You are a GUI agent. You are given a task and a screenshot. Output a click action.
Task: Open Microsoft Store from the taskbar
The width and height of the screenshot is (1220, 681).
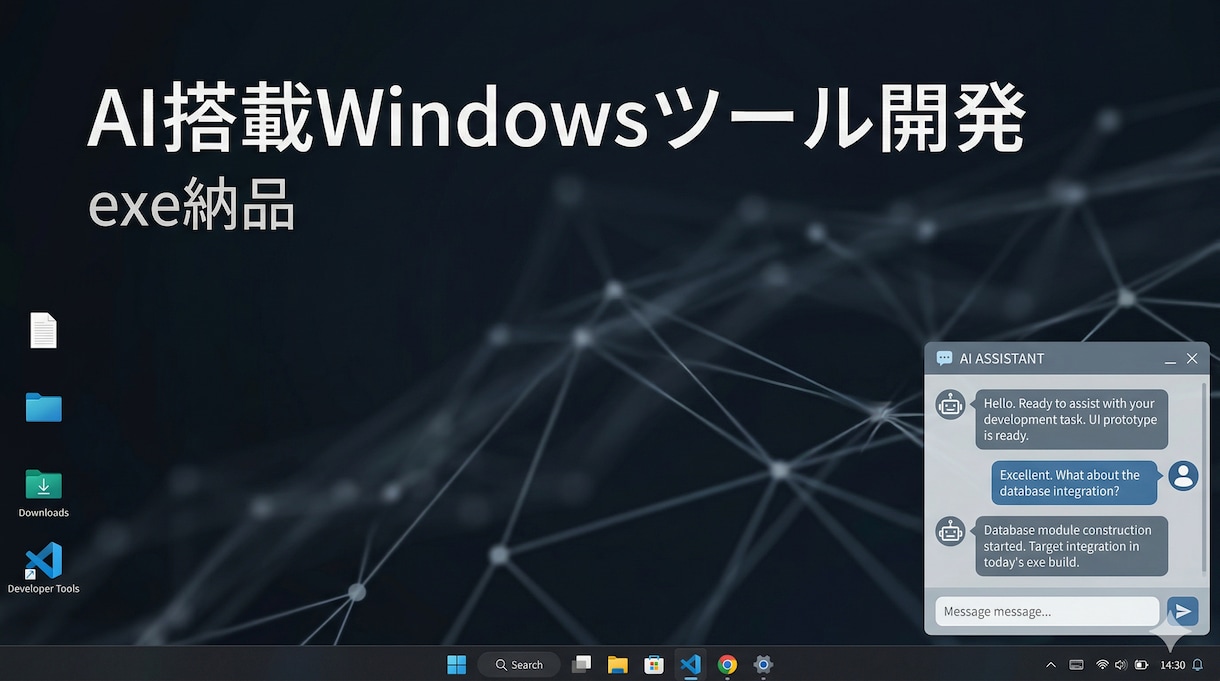click(654, 664)
